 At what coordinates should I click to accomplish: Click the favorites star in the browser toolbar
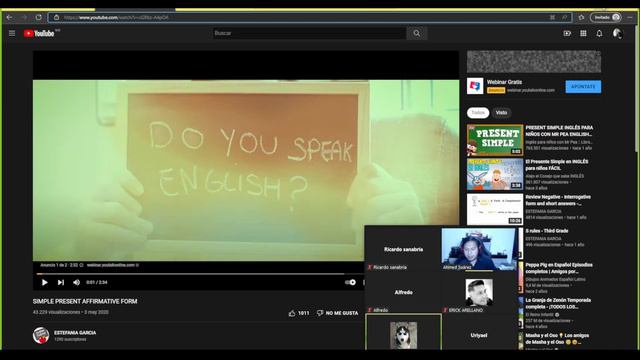tap(581, 17)
